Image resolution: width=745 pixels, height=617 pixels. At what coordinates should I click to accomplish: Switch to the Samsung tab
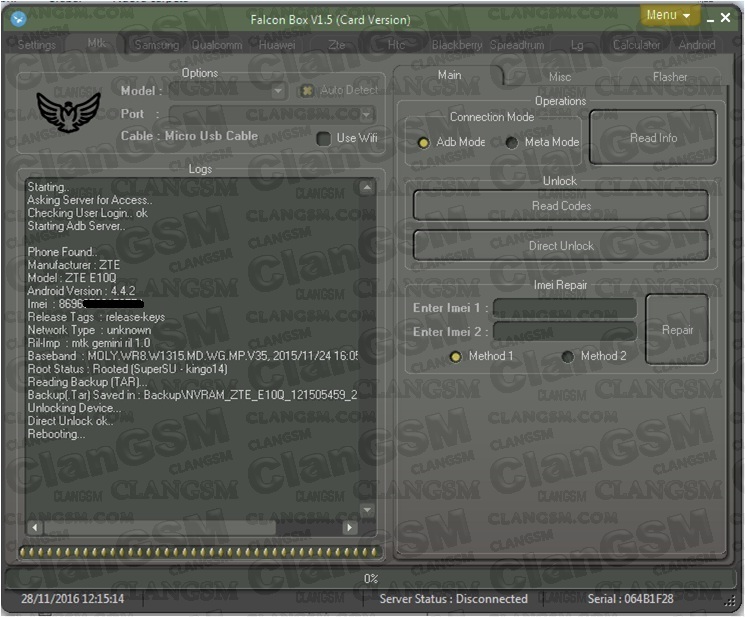pyautogui.click(x=157, y=45)
